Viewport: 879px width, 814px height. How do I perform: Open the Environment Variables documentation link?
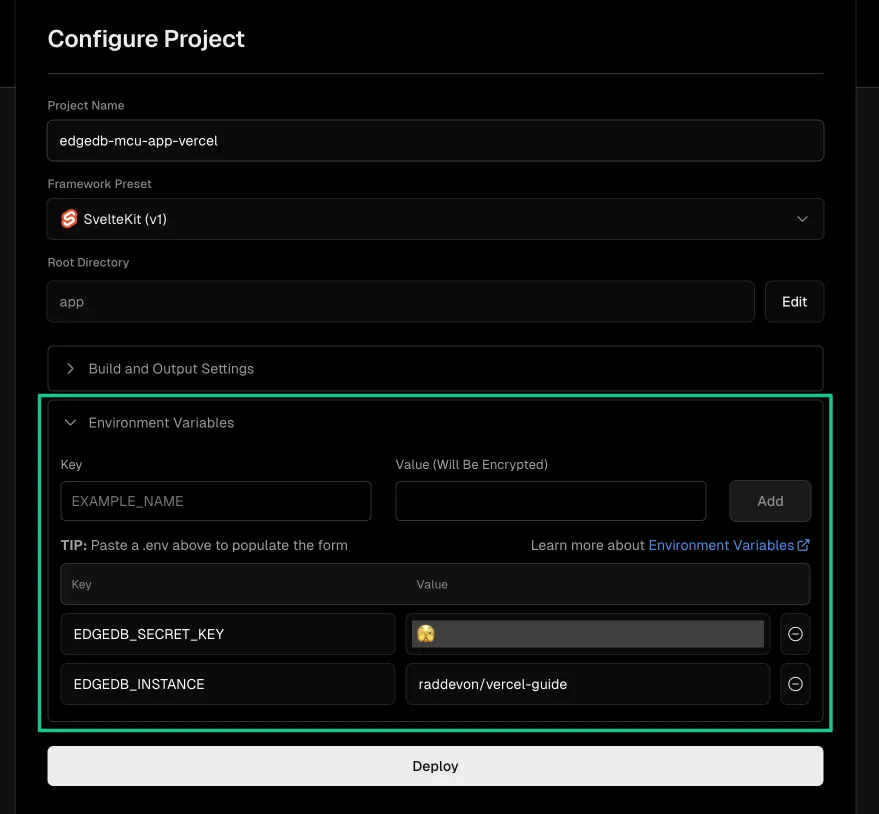click(x=723, y=545)
